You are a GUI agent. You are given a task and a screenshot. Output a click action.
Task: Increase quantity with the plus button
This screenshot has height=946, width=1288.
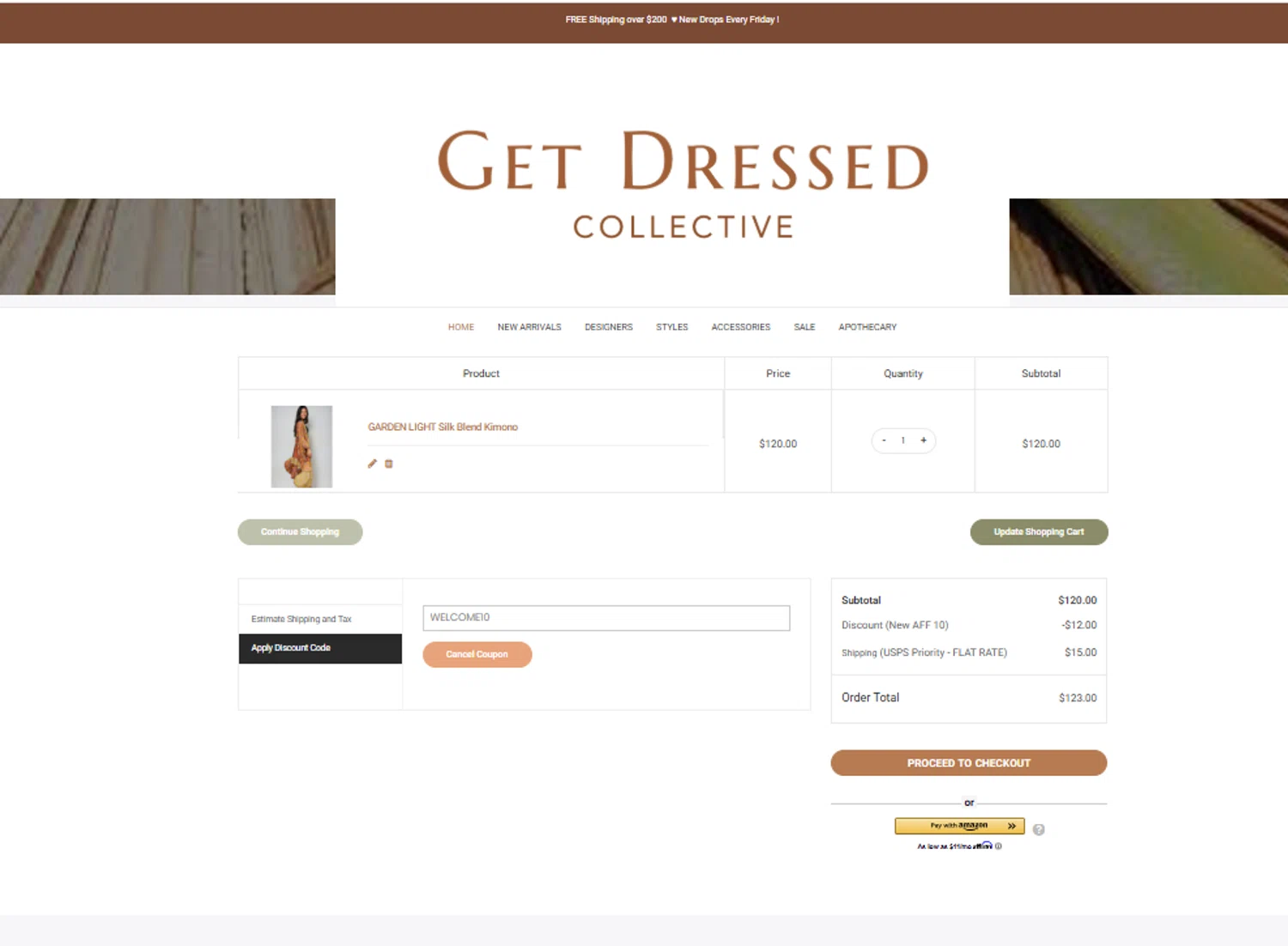click(x=924, y=440)
